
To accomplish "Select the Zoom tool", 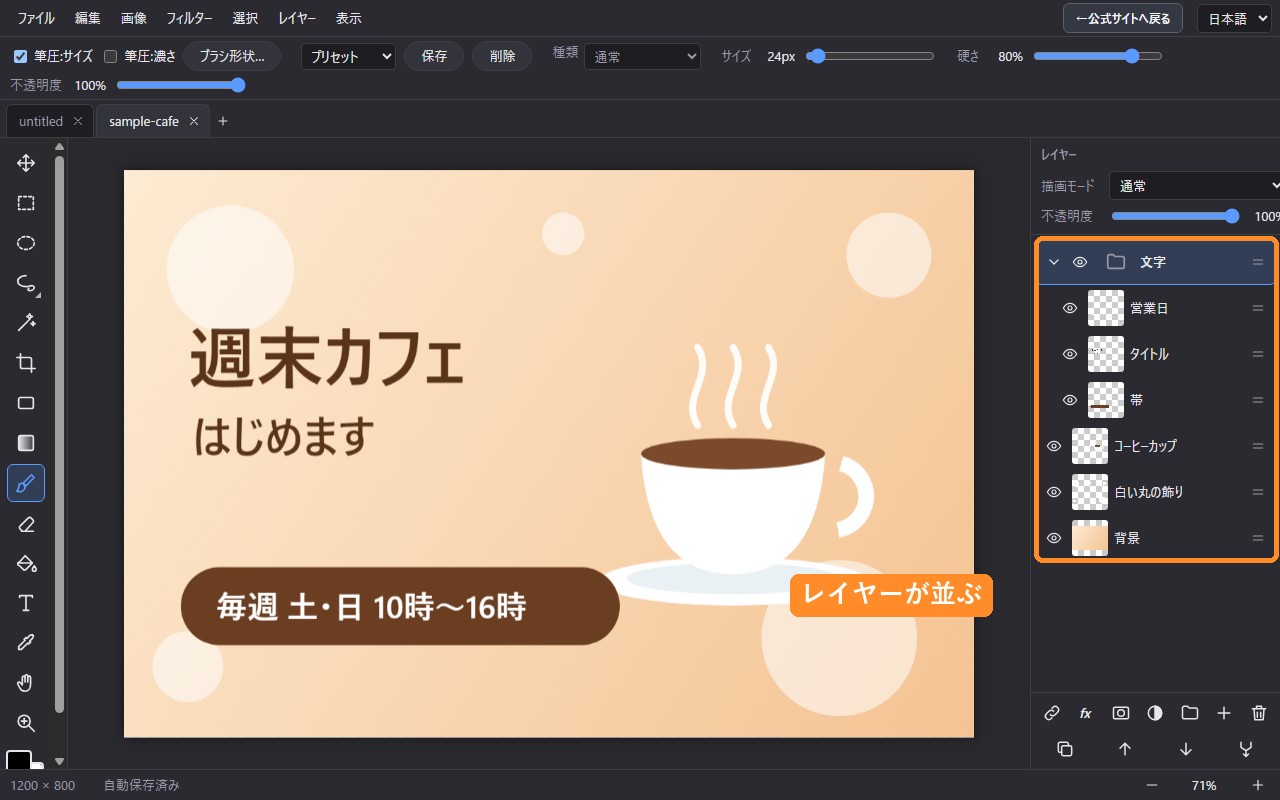I will click(x=26, y=723).
